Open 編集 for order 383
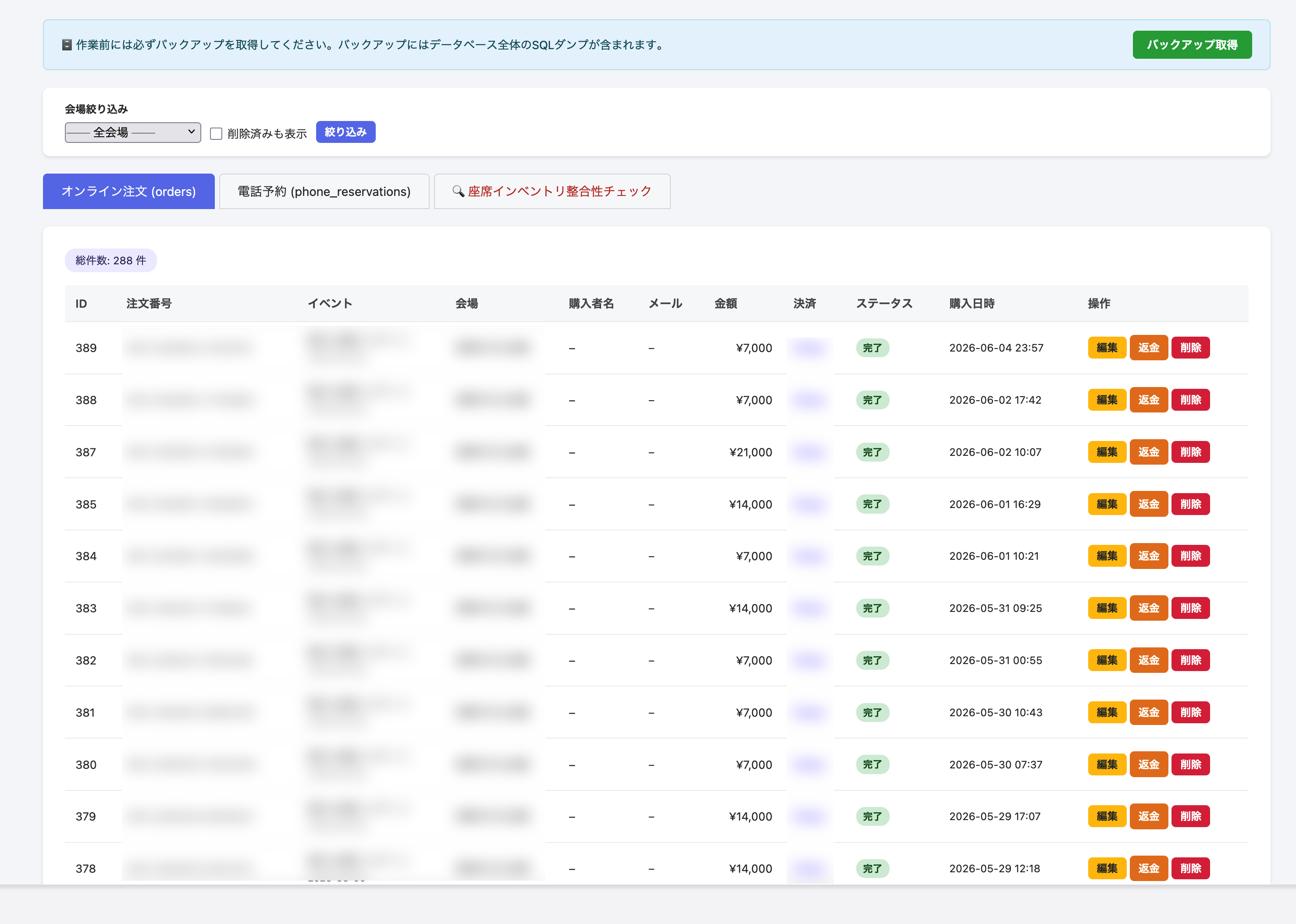The width and height of the screenshot is (1296, 924). 1107,608
